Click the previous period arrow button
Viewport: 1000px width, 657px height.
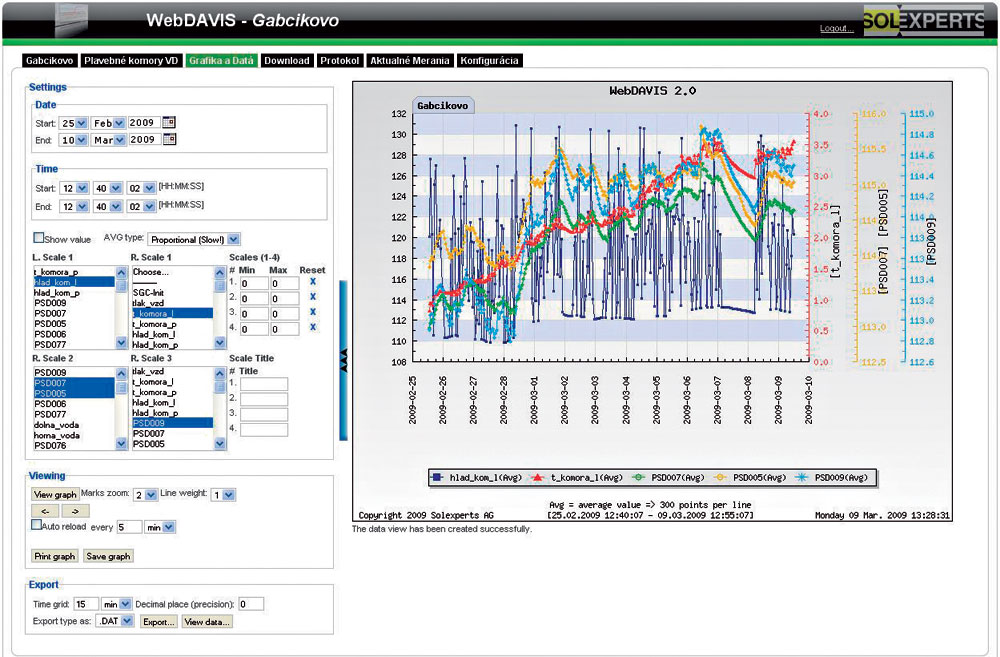pos(46,511)
